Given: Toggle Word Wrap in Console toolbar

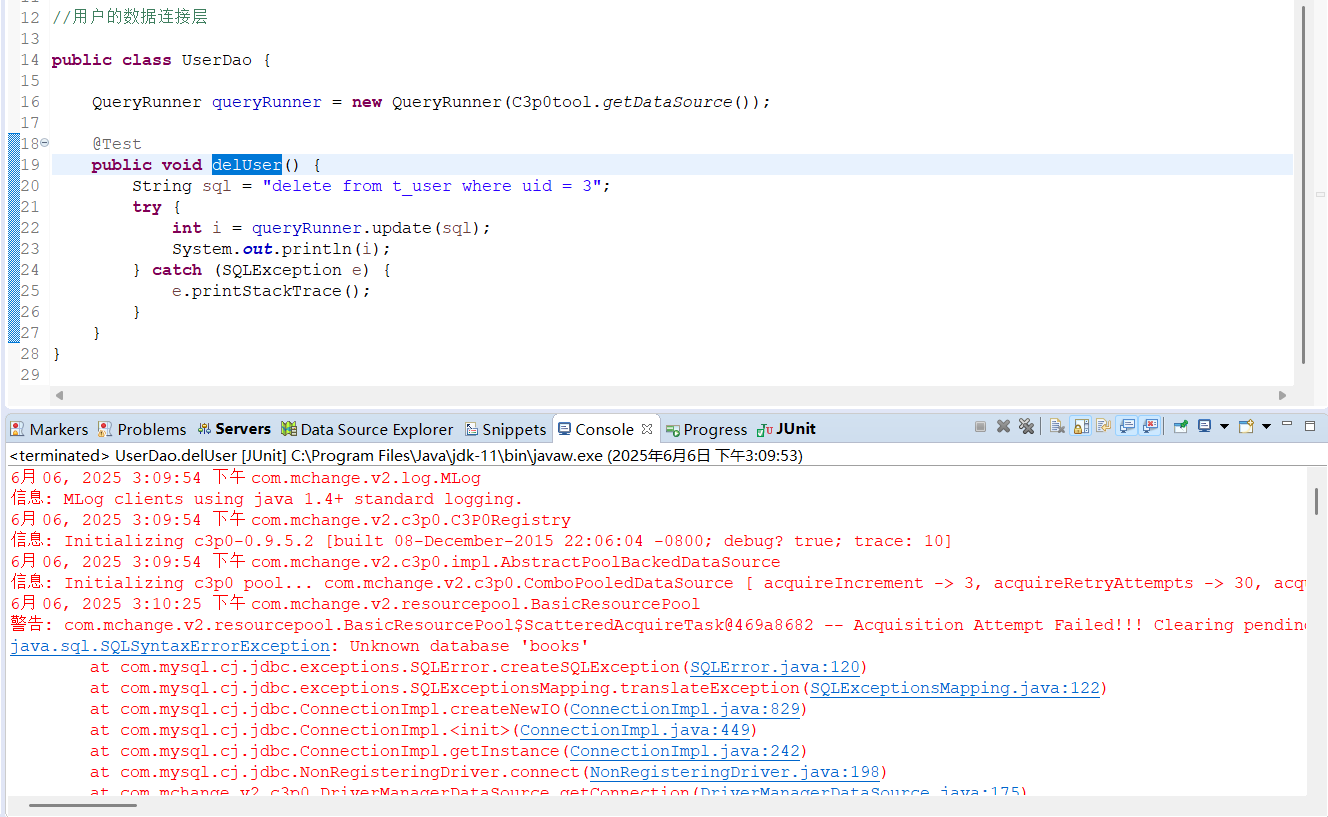Looking at the screenshot, I should [1104, 426].
